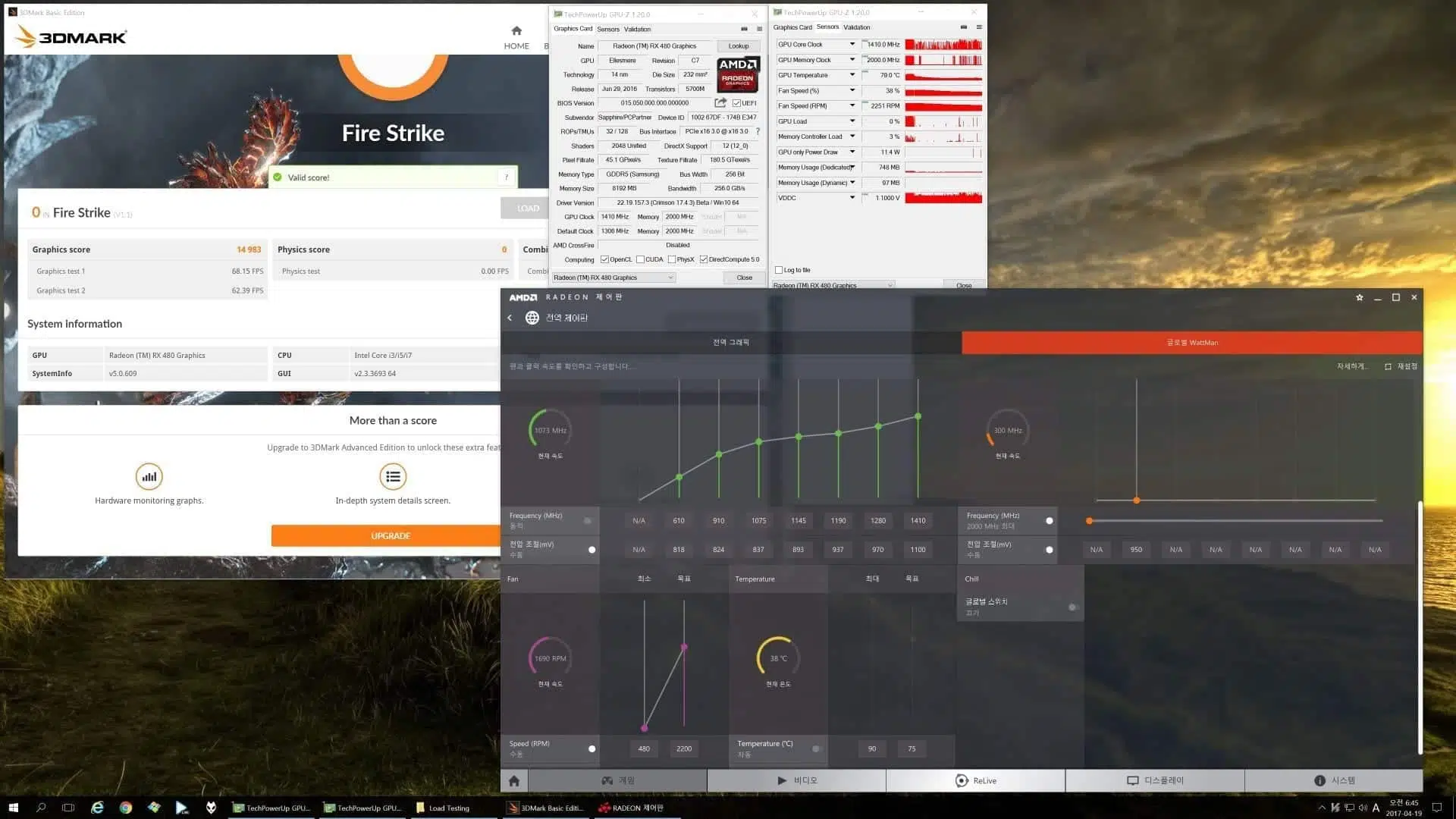1456x819 pixels.
Task: Open GPU Core Clock sensor dropdown
Action: coord(852,44)
